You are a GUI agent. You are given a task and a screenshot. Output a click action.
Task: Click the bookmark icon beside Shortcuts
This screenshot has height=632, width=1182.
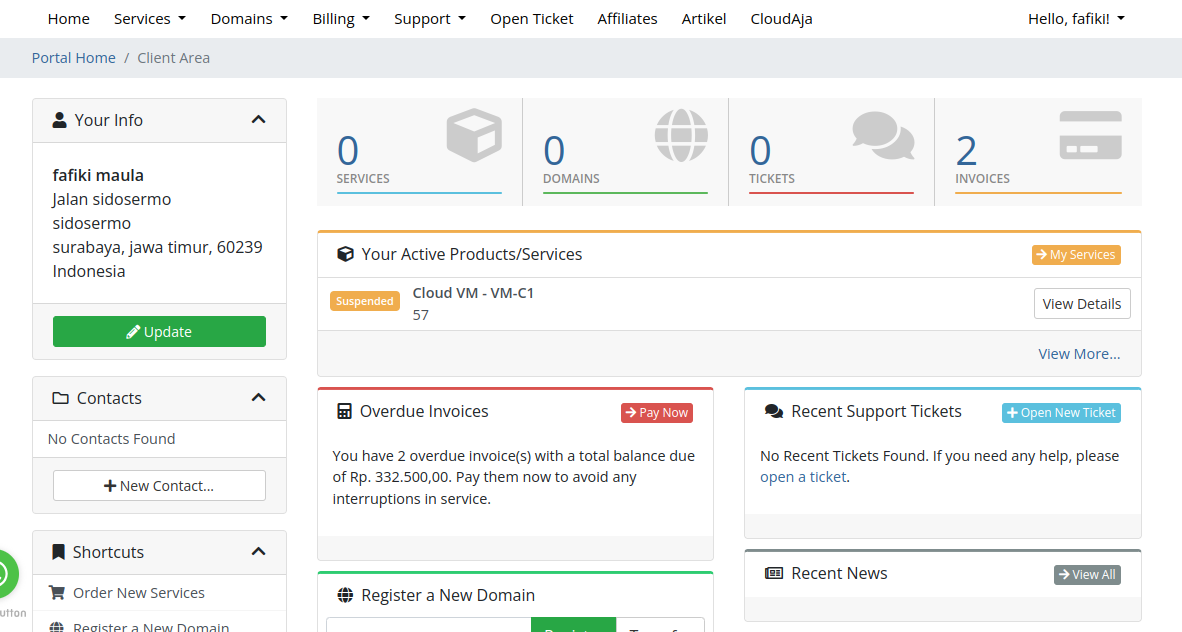click(58, 552)
